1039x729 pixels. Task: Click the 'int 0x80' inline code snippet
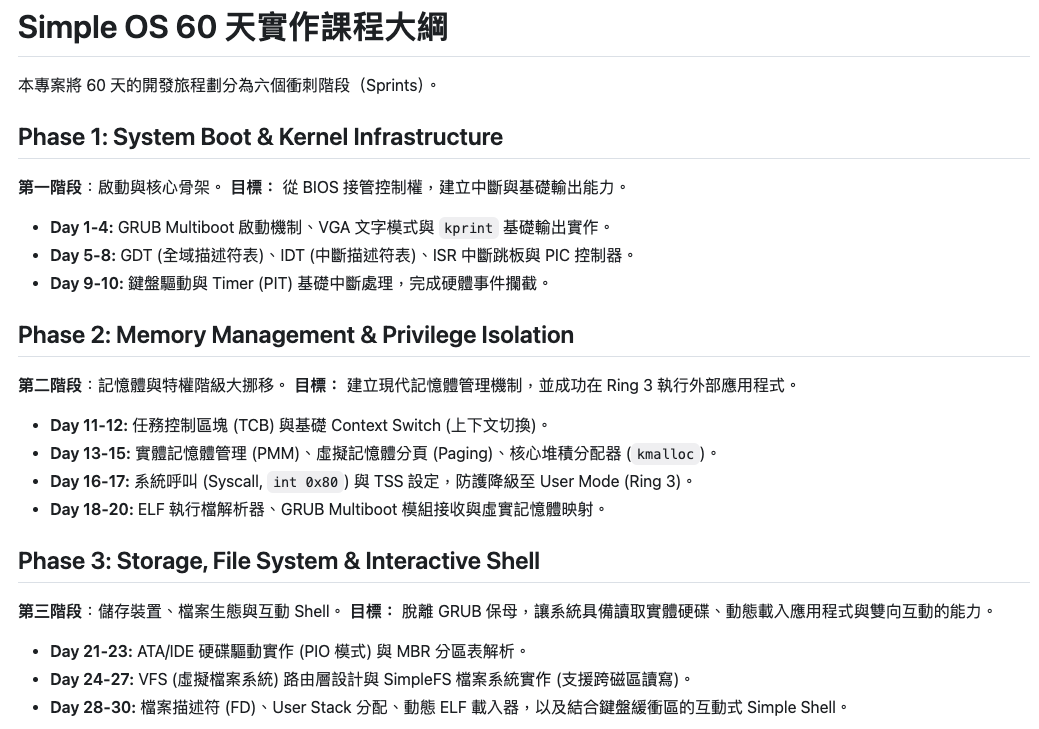[x=306, y=482]
